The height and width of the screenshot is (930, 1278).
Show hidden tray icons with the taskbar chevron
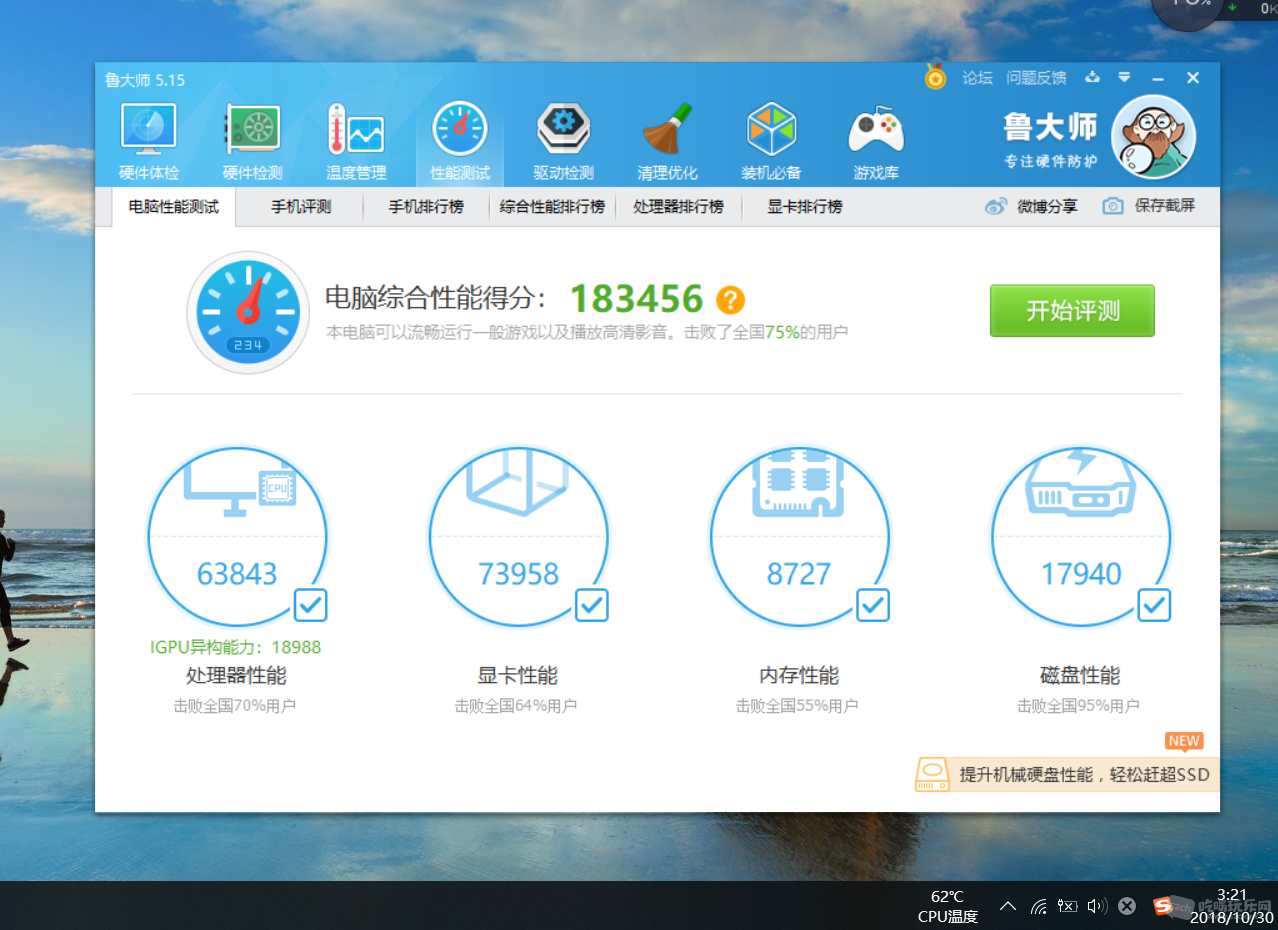pyautogui.click(x=1008, y=906)
